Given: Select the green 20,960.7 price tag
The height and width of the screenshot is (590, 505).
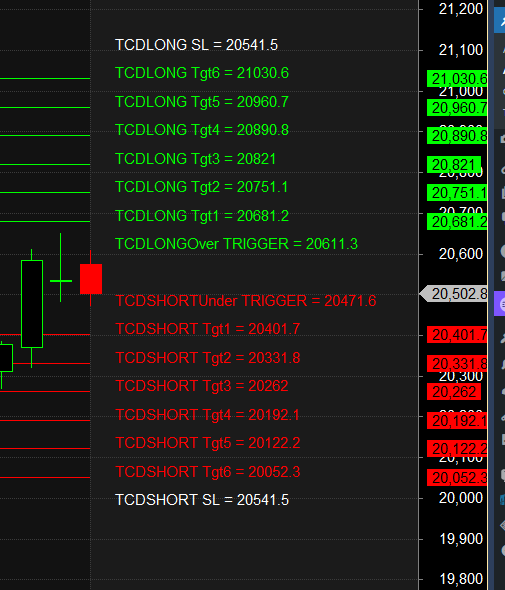Looking at the screenshot, I should tap(457, 108).
